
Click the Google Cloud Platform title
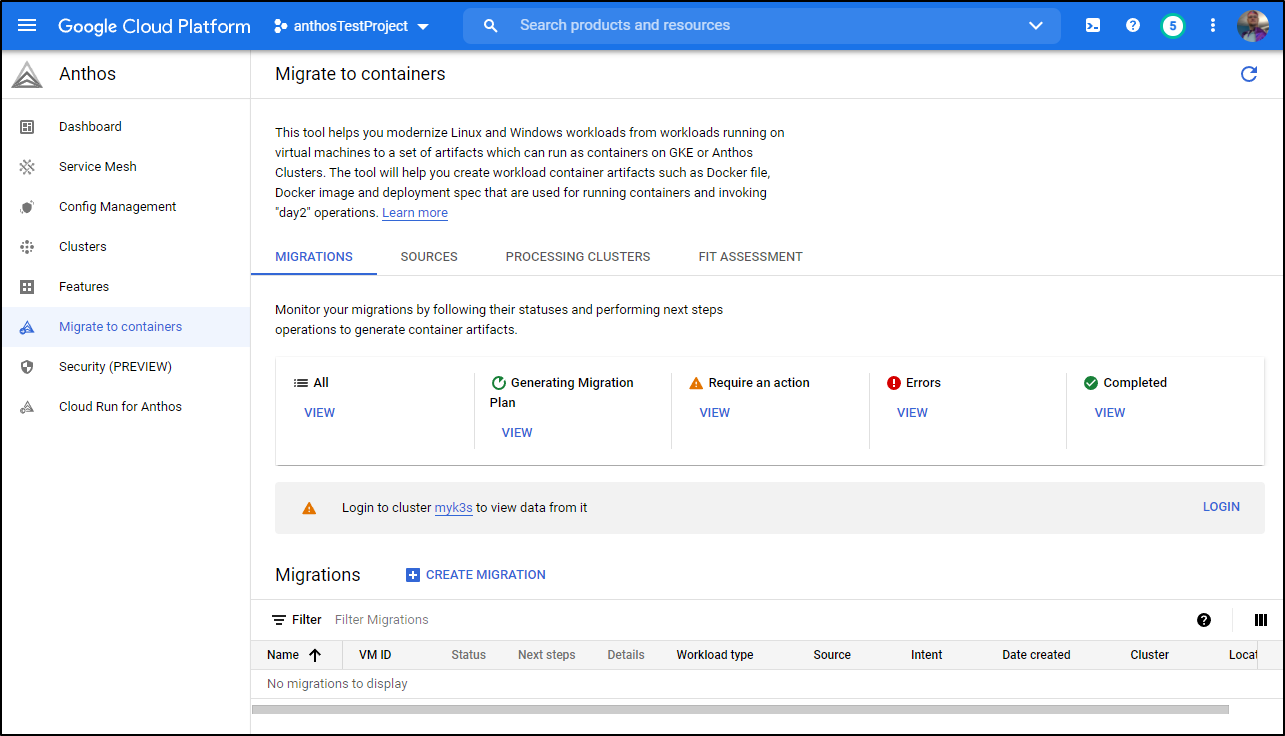[x=155, y=26]
